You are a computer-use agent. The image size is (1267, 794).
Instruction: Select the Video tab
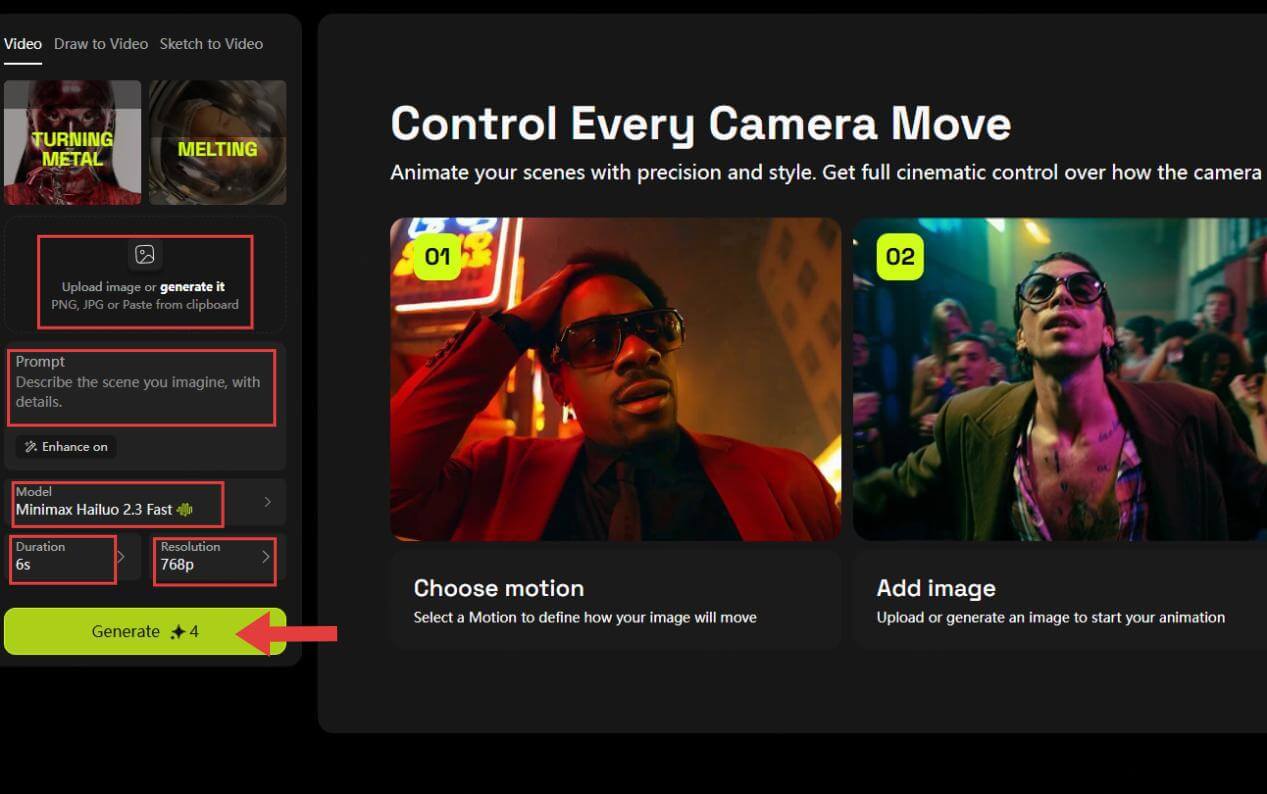[22, 44]
